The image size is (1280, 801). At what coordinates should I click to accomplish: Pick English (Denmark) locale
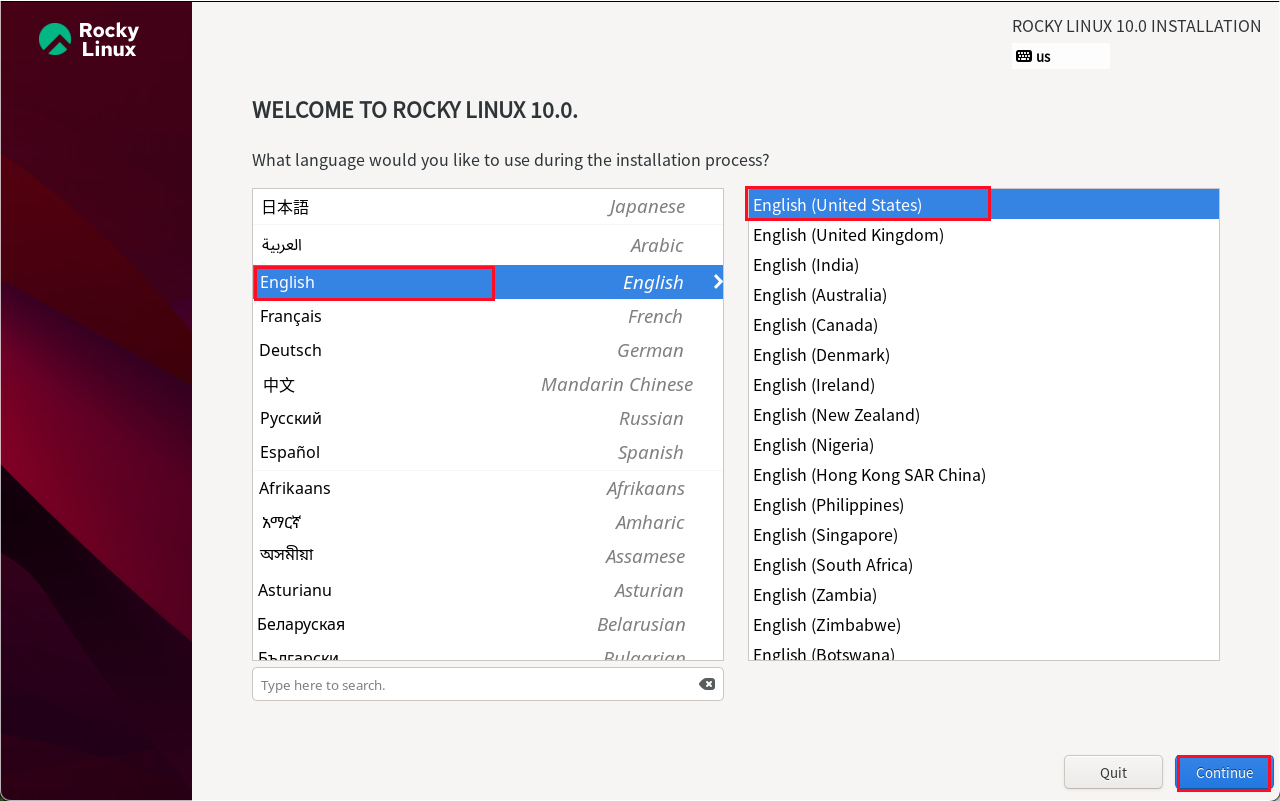coord(983,355)
